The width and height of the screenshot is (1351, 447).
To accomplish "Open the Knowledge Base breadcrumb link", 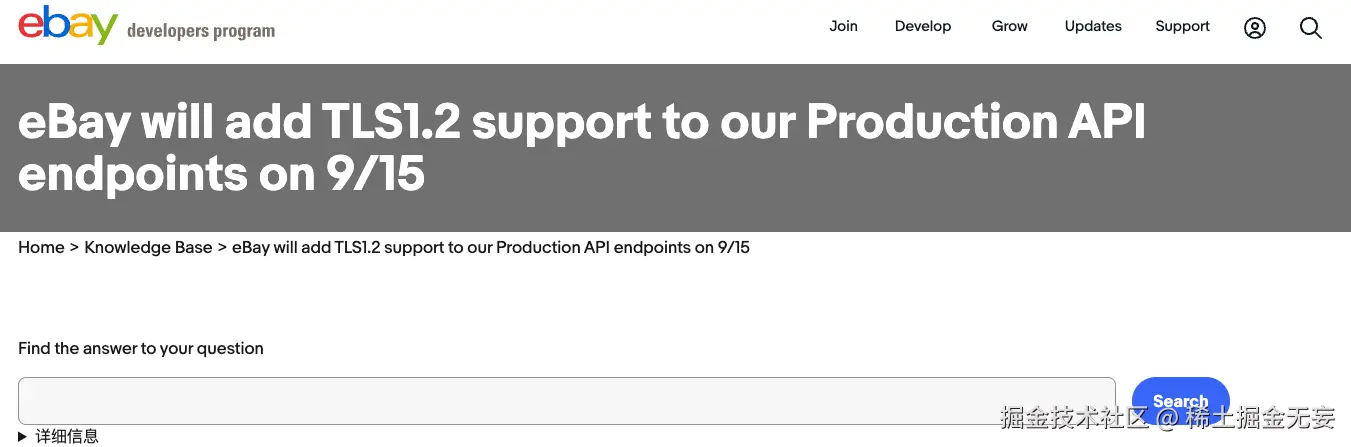I will [148, 247].
